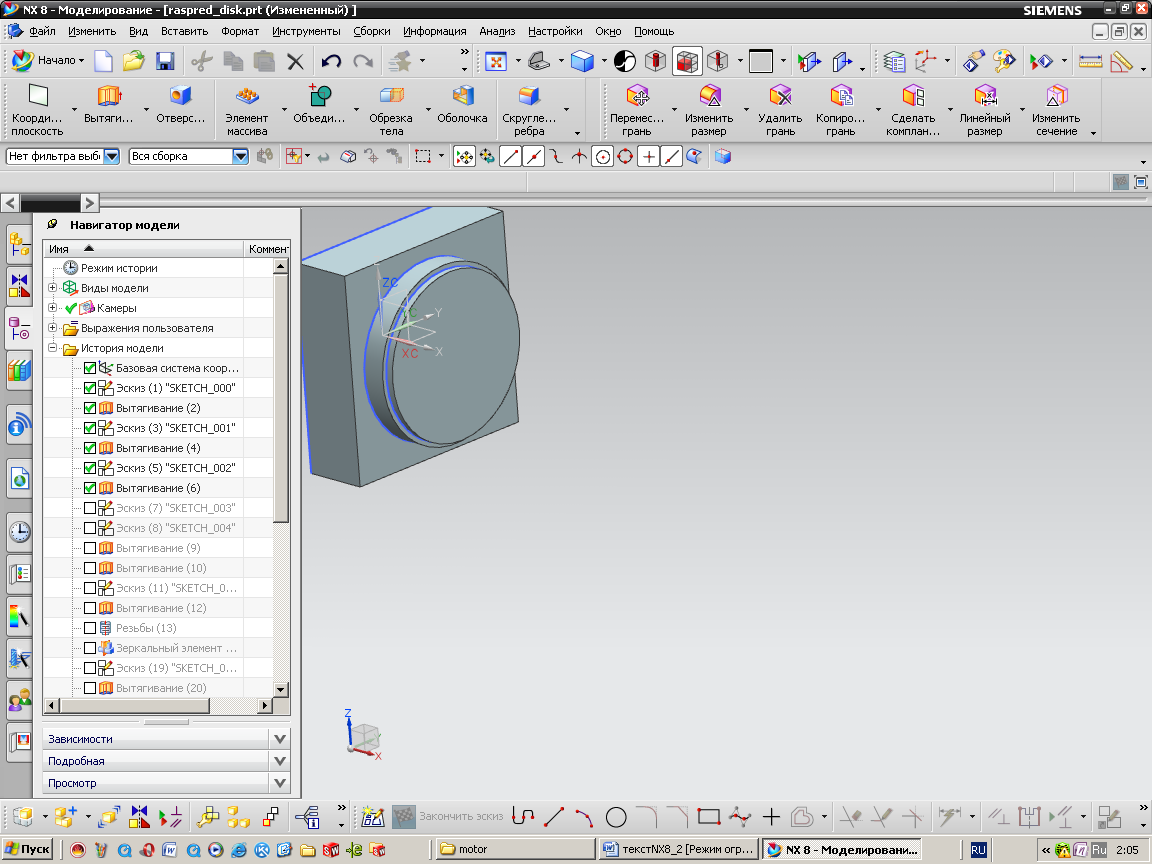The width and height of the screenshot is (1152, 864).
Task: Click the Закончить эскиз button
Action: click(x=448, y=816)
